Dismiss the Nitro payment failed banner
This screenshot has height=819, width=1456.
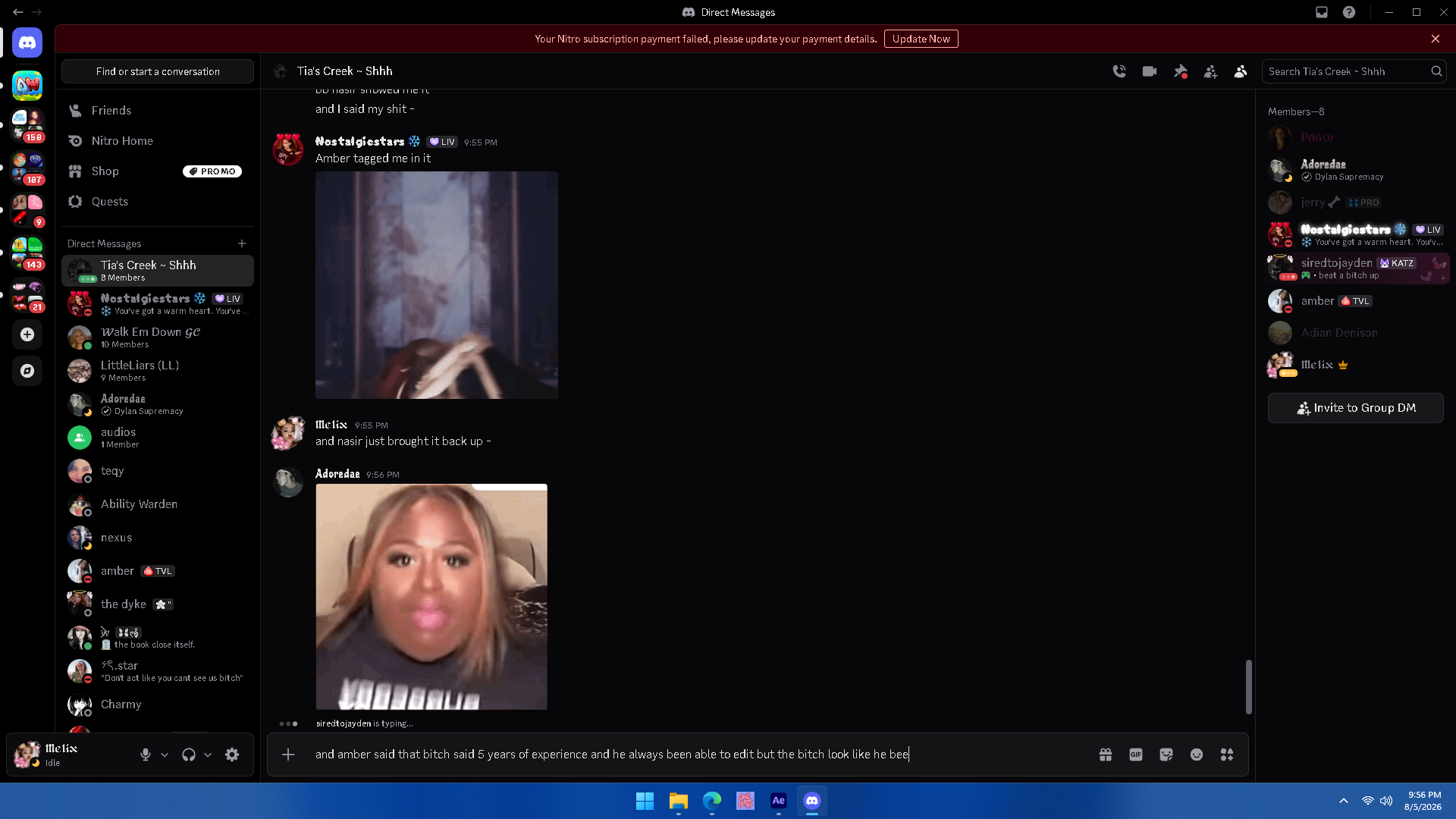pos(1436,39)
